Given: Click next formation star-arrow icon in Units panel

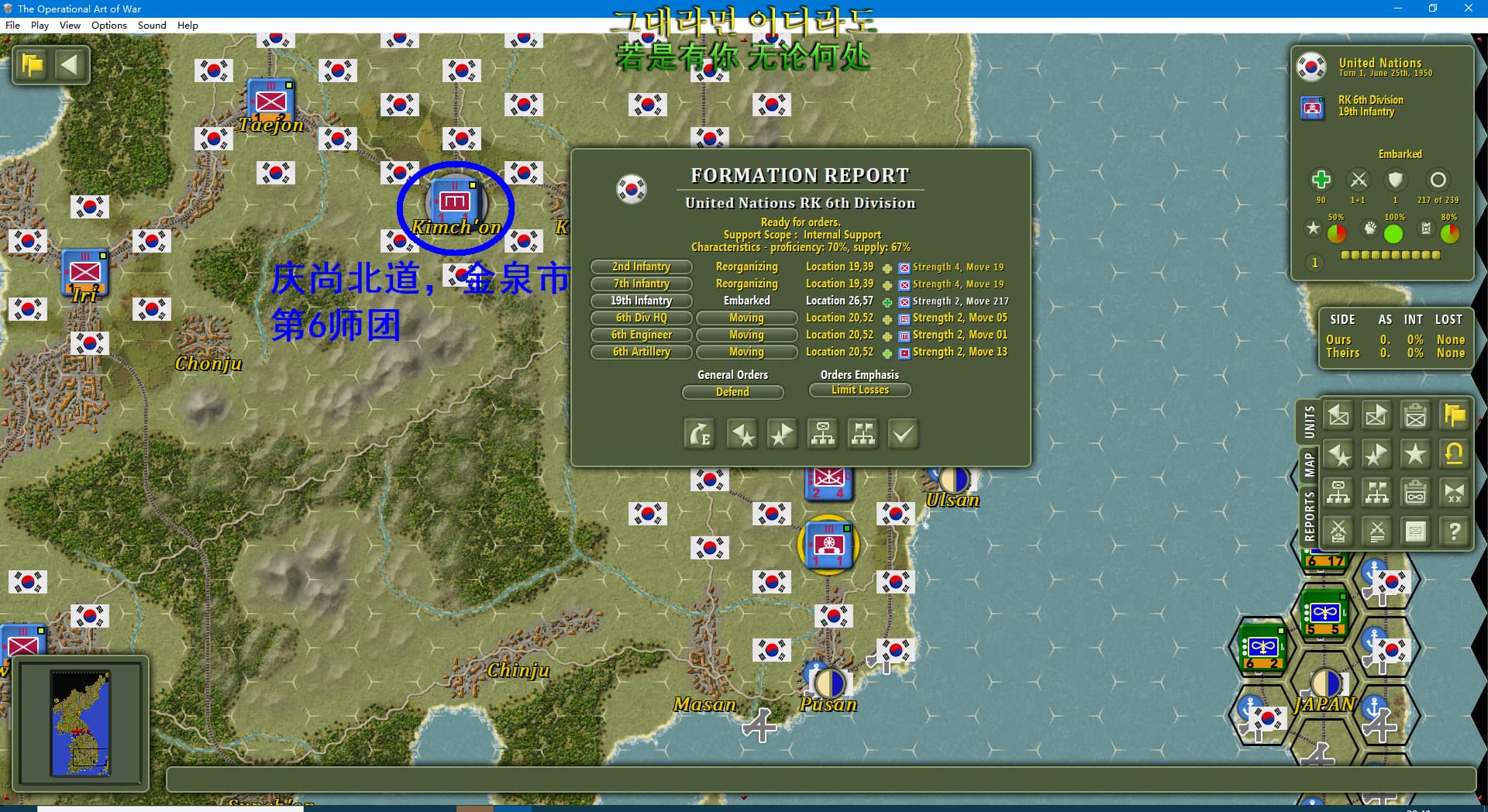Looking at the screenshot, I should tap(1376, 455).
